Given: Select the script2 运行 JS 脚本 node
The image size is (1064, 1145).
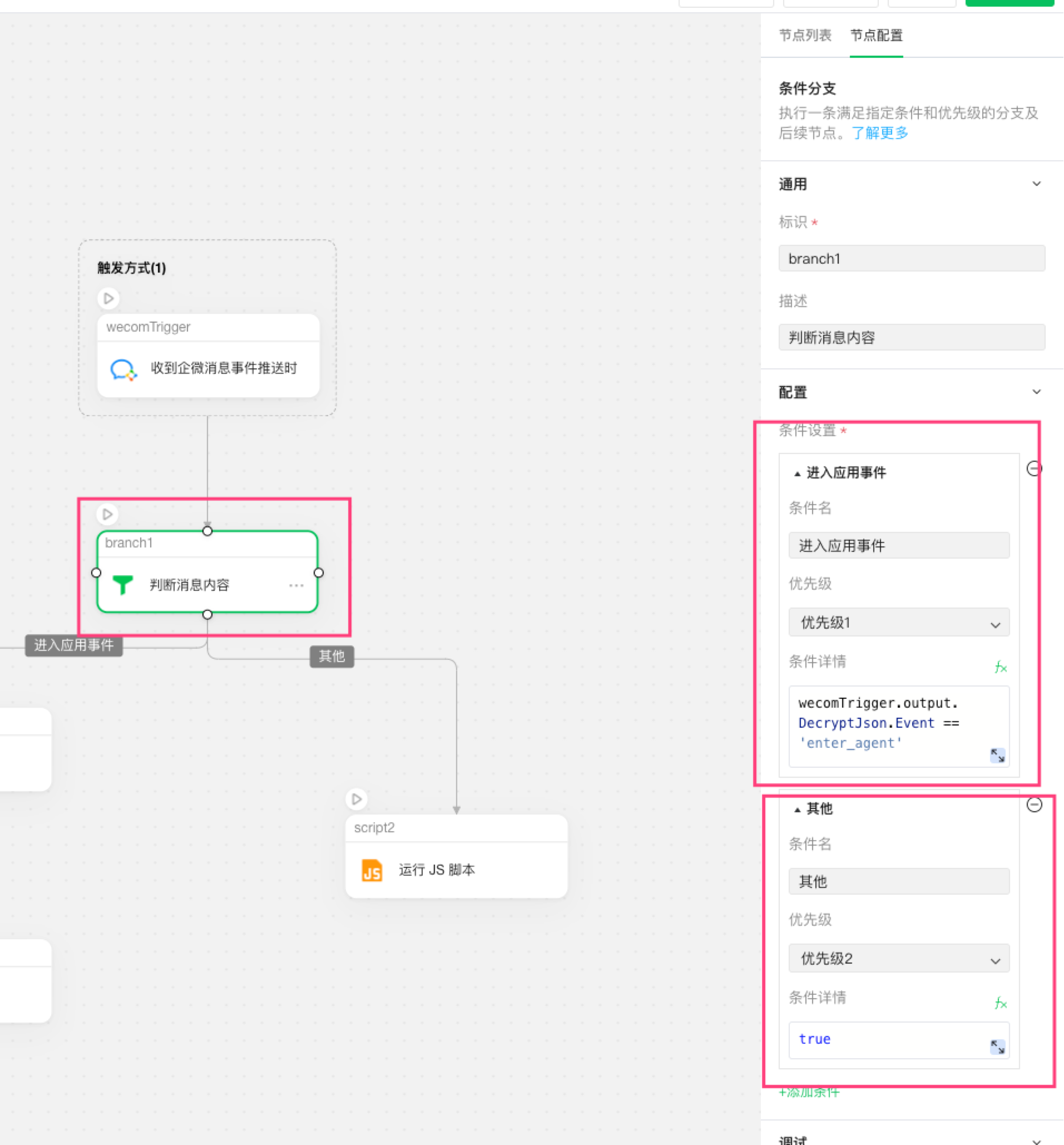Looking at the screenshot, I should (456, 856).
